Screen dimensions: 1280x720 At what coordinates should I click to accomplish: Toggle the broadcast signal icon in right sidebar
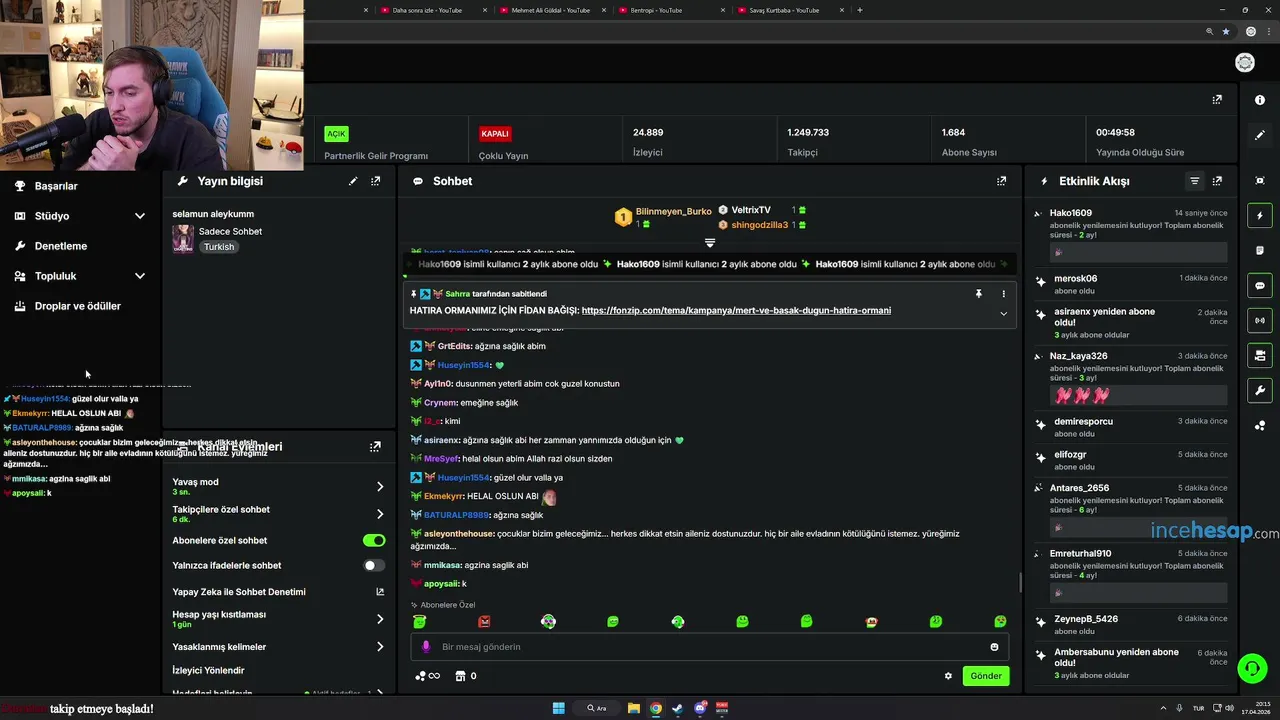(1260, 320)
